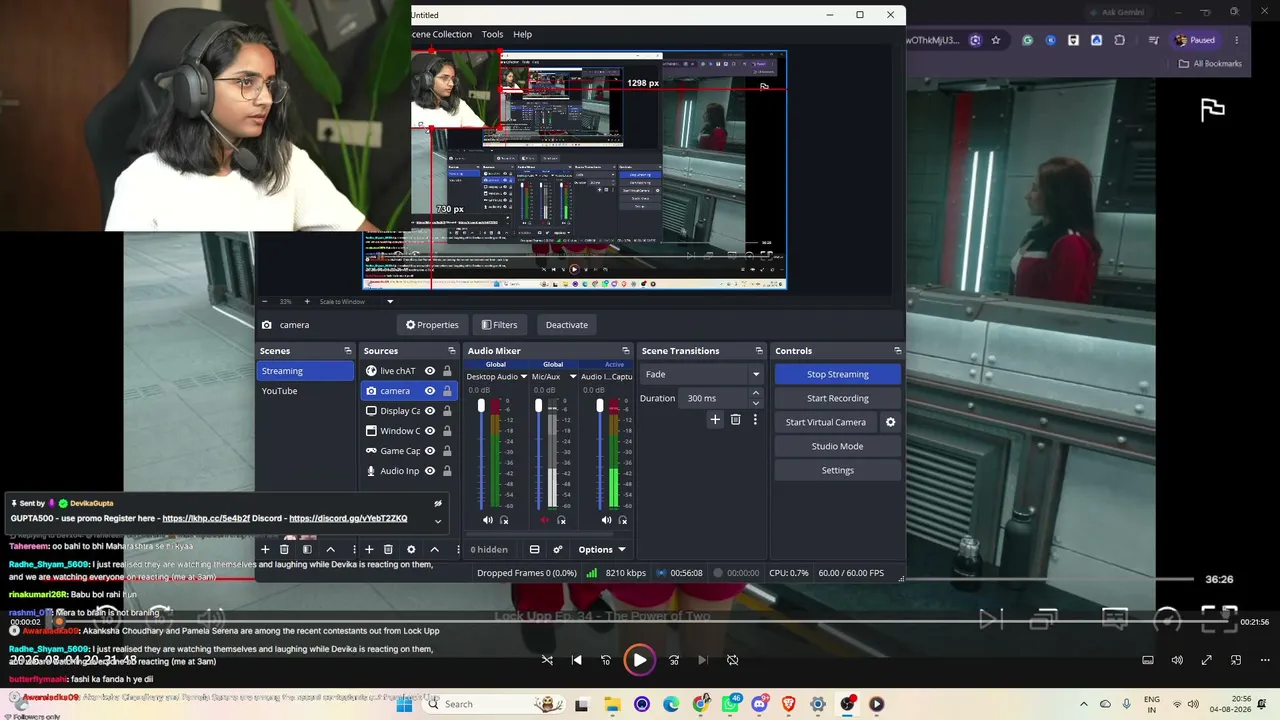Open Chrome Extensions puzzle icon
The height and width of the screenshot is (720, 1280).
click(x=1119, y=40)
